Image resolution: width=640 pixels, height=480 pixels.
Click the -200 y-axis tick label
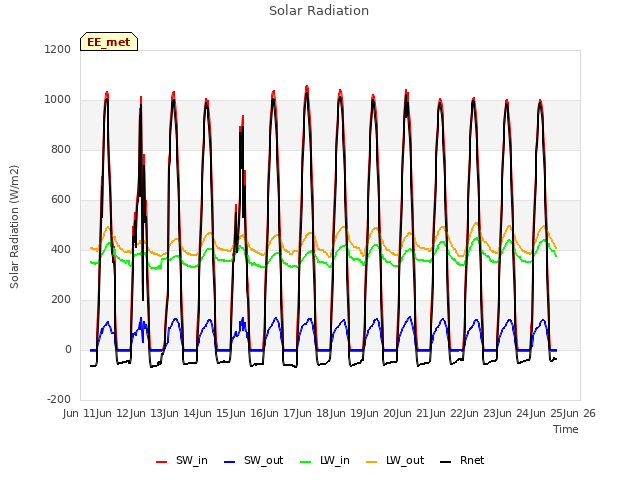59,399
